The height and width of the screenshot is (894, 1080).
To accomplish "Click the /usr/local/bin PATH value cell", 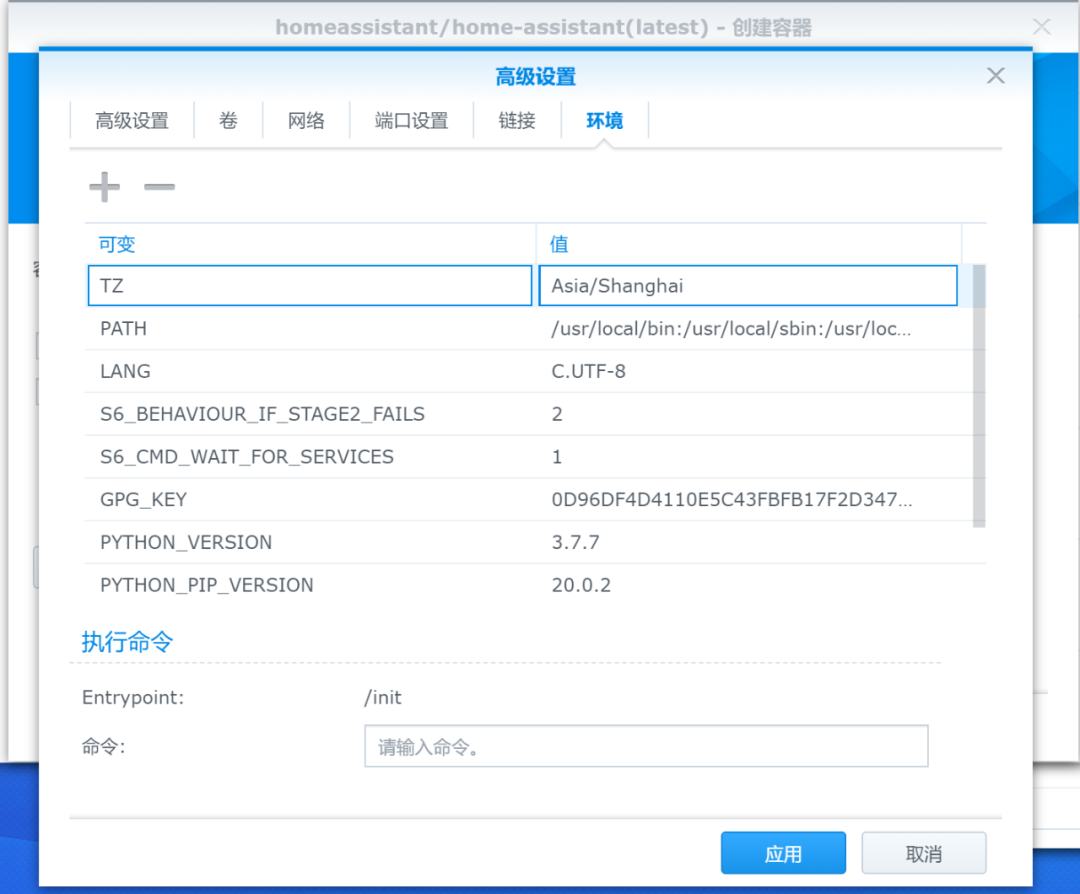I will (731, 329).
